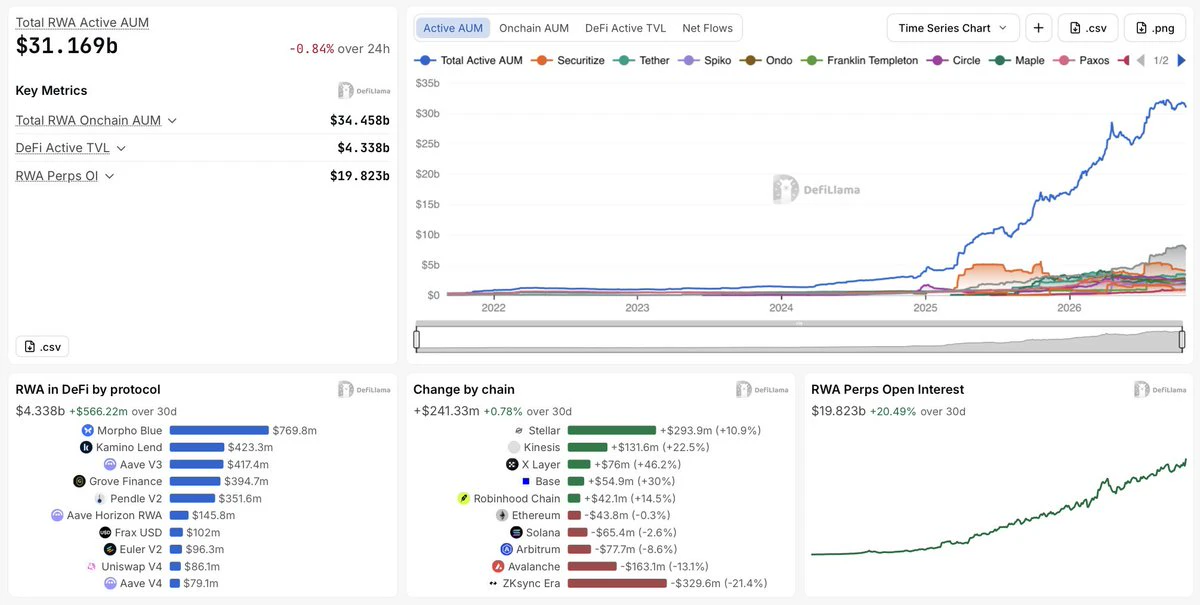Expand the RWA Perps OI metric
The image size is (1200, 605).
65,176
